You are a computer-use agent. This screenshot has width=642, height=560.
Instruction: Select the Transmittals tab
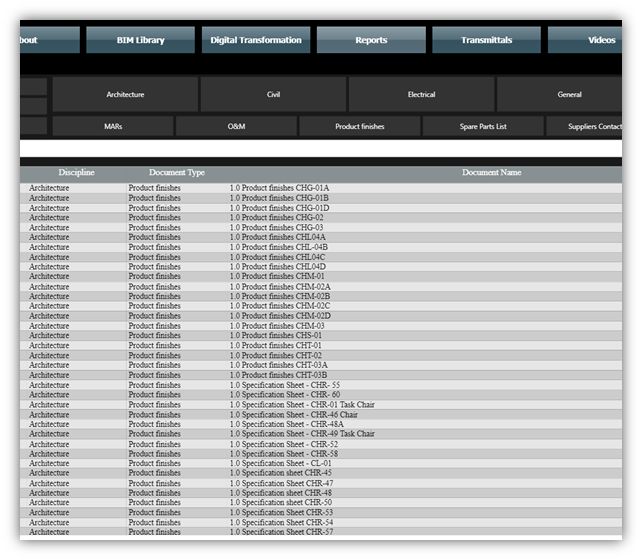click(486, 40)
